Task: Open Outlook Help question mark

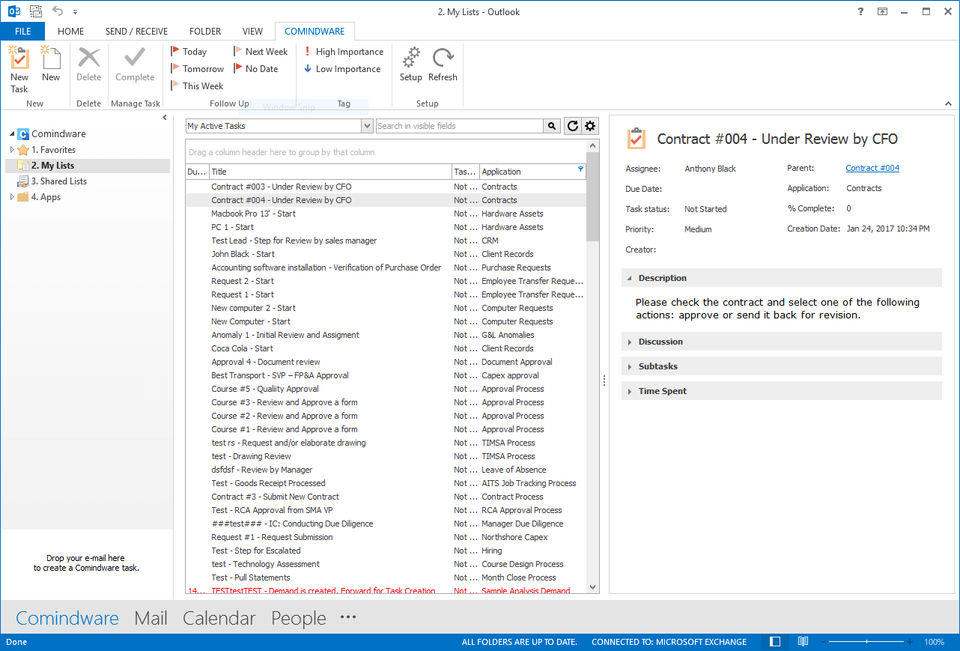Action: point(860,11)
